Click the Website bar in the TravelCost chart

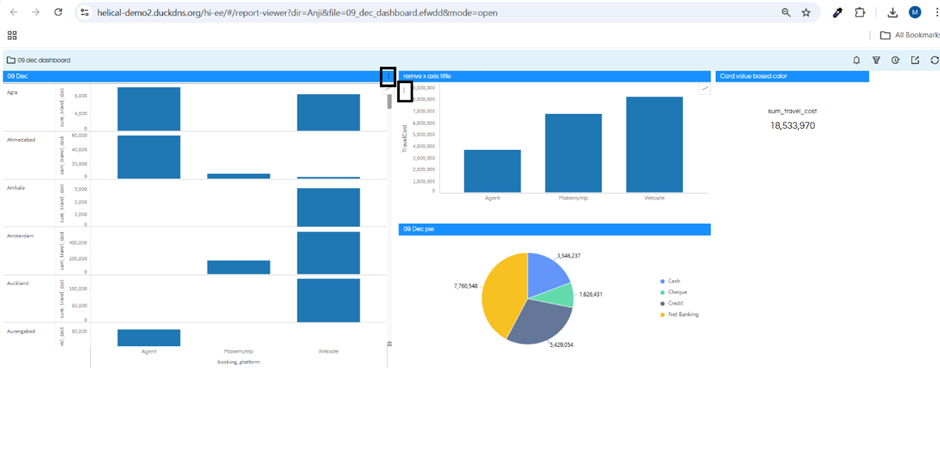[654, 144]
